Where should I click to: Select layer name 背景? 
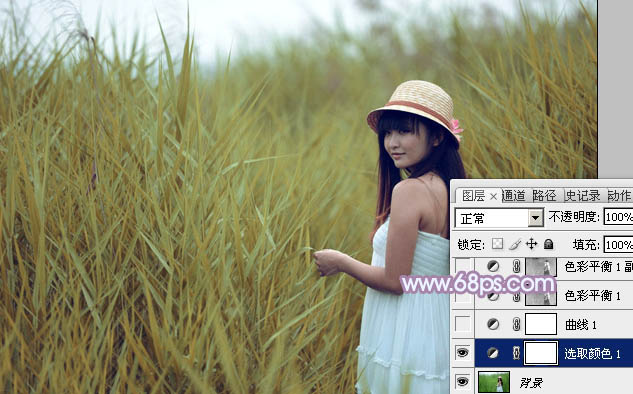[x=530, y=382]
